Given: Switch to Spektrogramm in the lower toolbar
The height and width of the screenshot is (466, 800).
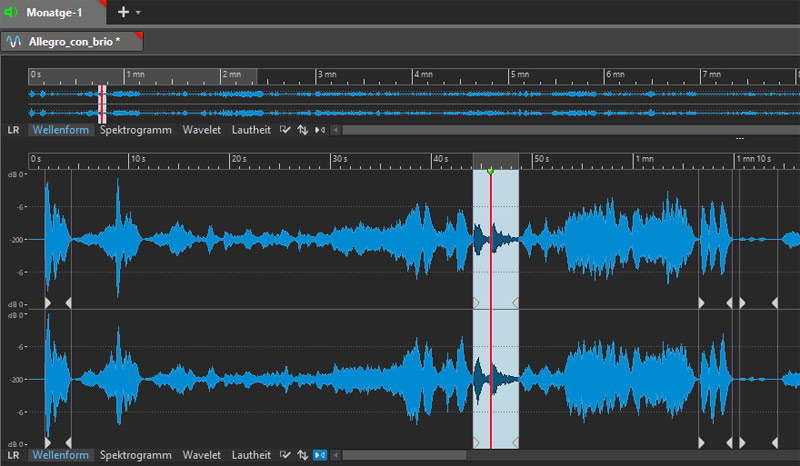Looking at the screenshot, I should click(136, 455).
